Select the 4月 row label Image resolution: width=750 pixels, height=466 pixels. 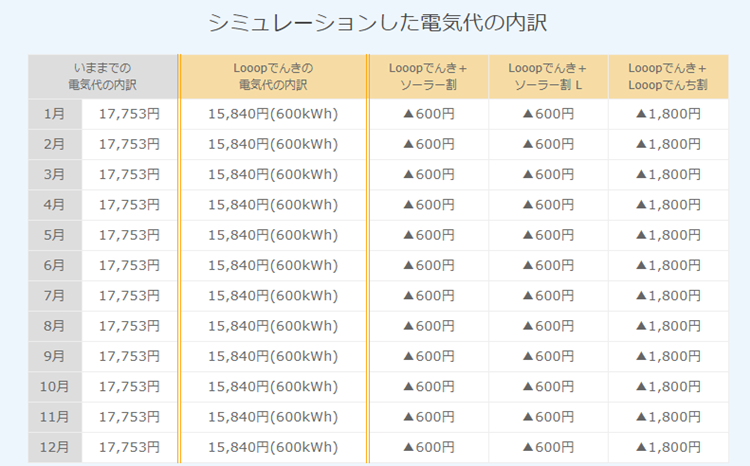click(55, 205)
